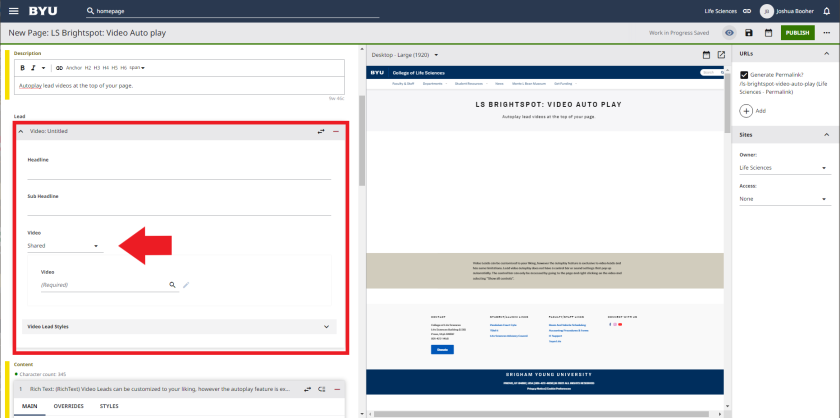Open the more options ellipsis menu
Viewport: 840px width, 418px height.
click(827, 33)
